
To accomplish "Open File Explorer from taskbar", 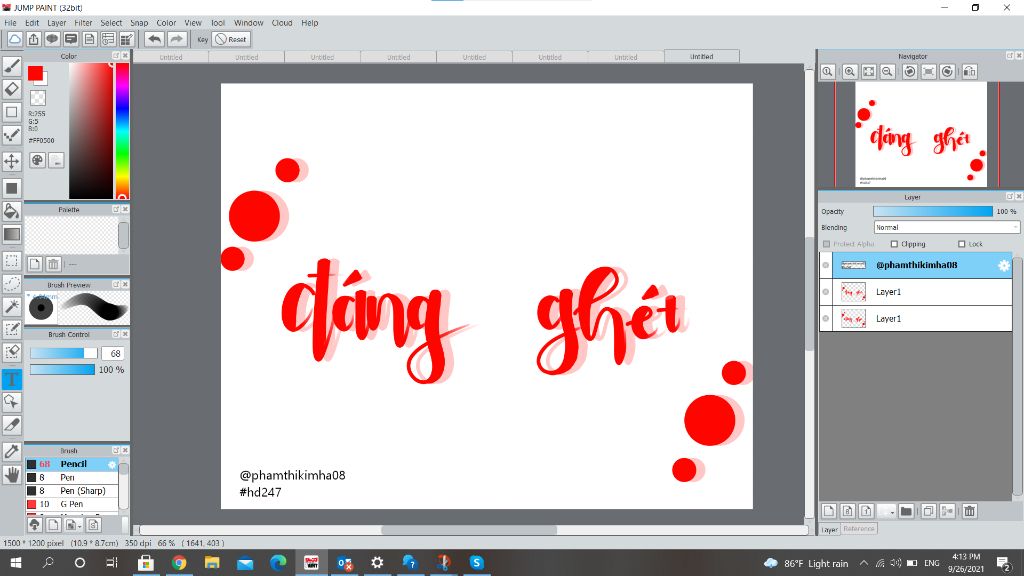I will pyautogui.click(x=212, y=562).
